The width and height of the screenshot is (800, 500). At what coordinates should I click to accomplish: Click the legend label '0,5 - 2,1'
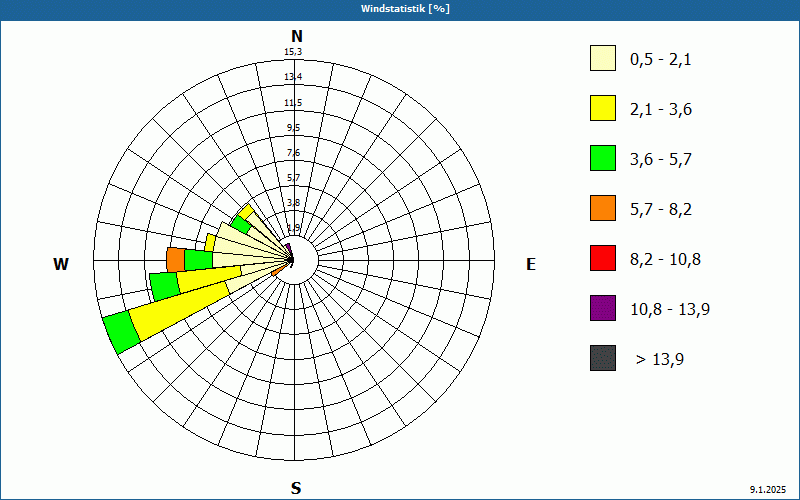pos(661,60)
